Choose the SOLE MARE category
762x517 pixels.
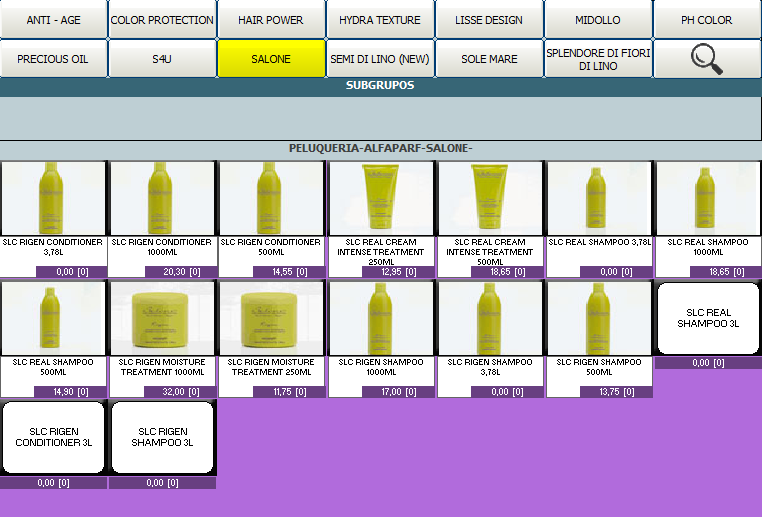pos(489,59)
